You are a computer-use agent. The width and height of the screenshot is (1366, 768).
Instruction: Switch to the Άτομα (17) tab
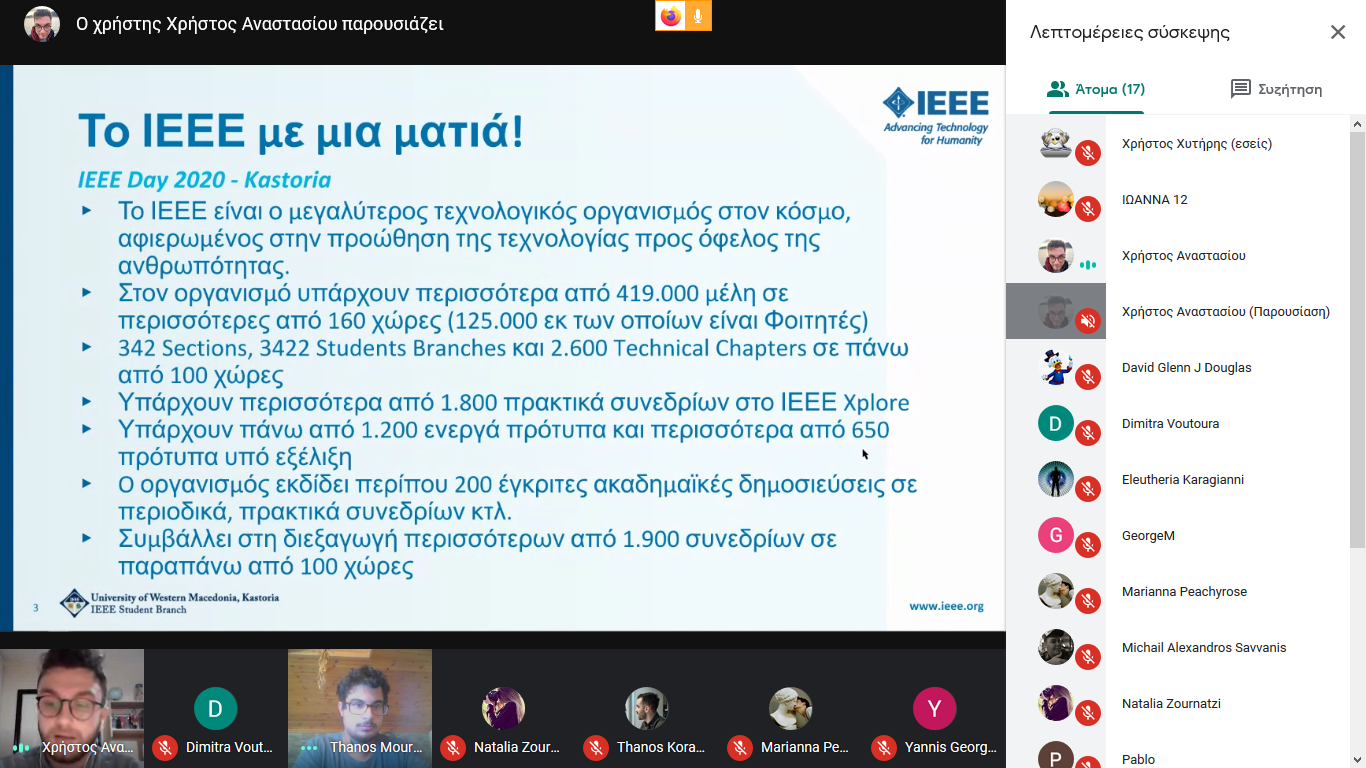click(x=1095, y=89)
